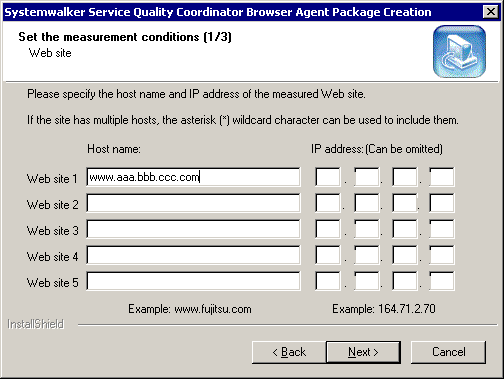Image resolution: width=504 pixels, height=379 pixels.
Task: Click the installer computer icon in header
Action: 459,51
